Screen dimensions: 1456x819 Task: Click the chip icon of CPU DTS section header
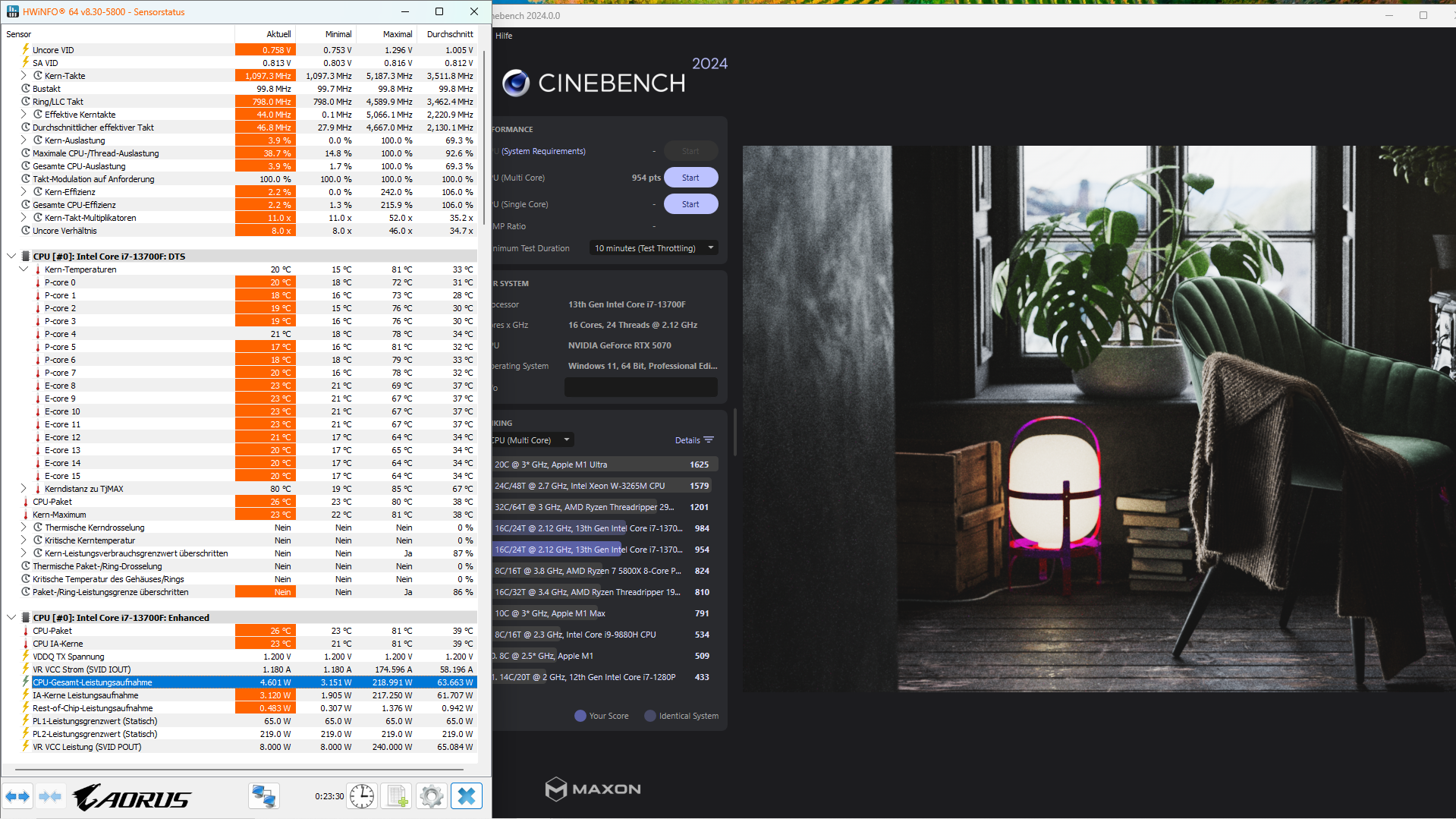coord(25,257)
